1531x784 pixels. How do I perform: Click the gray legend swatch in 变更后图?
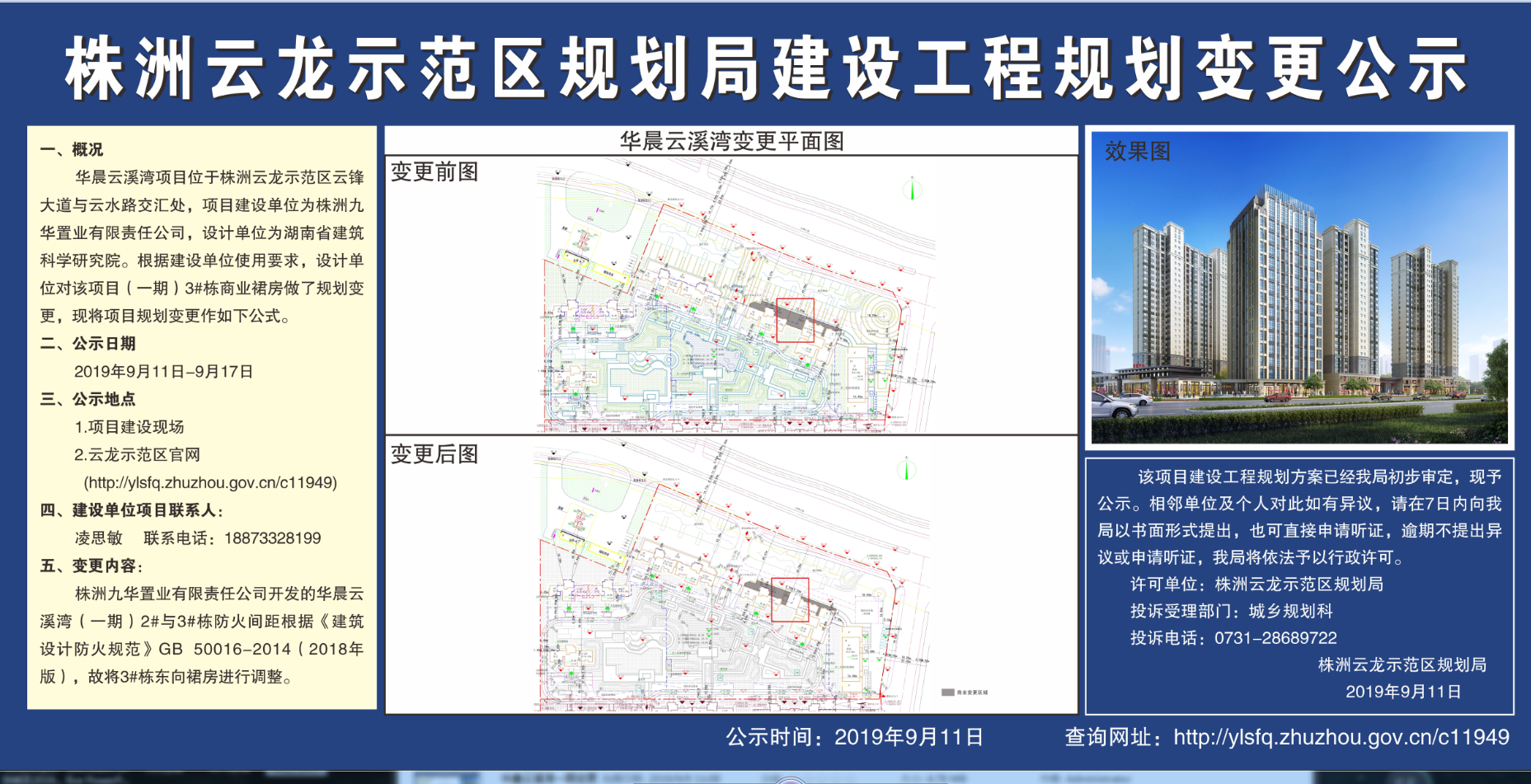[948, 692]
